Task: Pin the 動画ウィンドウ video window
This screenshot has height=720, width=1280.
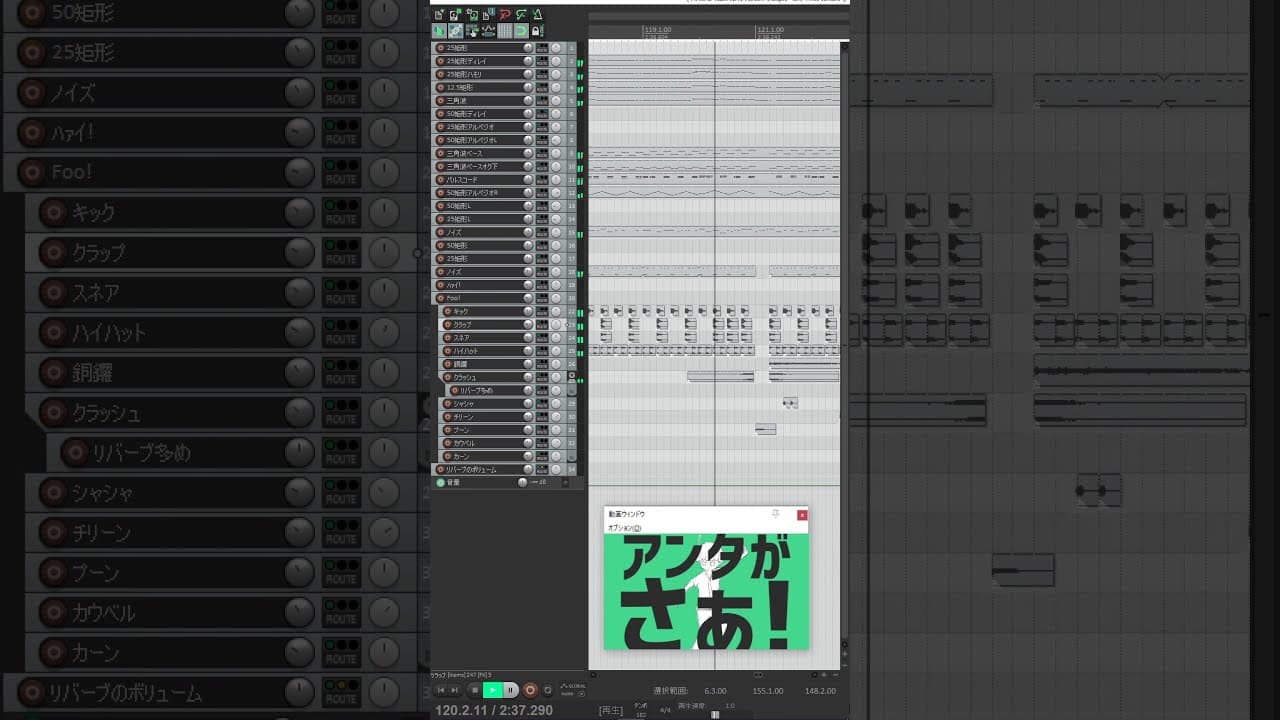Action: click(x=775, y=514)
